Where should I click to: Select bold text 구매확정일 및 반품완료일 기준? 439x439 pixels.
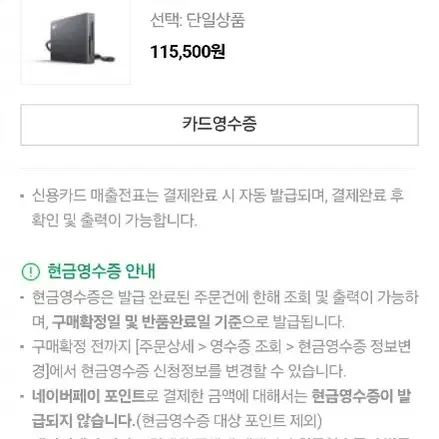point(147,322)
